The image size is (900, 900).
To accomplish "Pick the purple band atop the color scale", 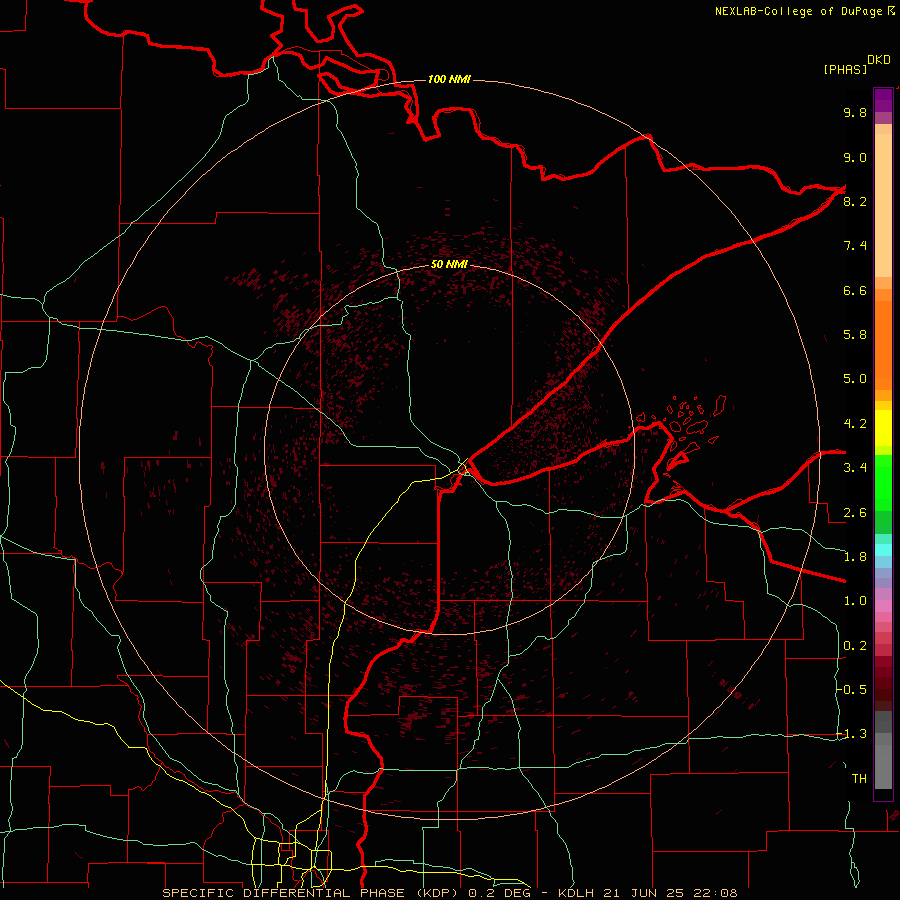I will pyautogui.click(x=883, y=100).
